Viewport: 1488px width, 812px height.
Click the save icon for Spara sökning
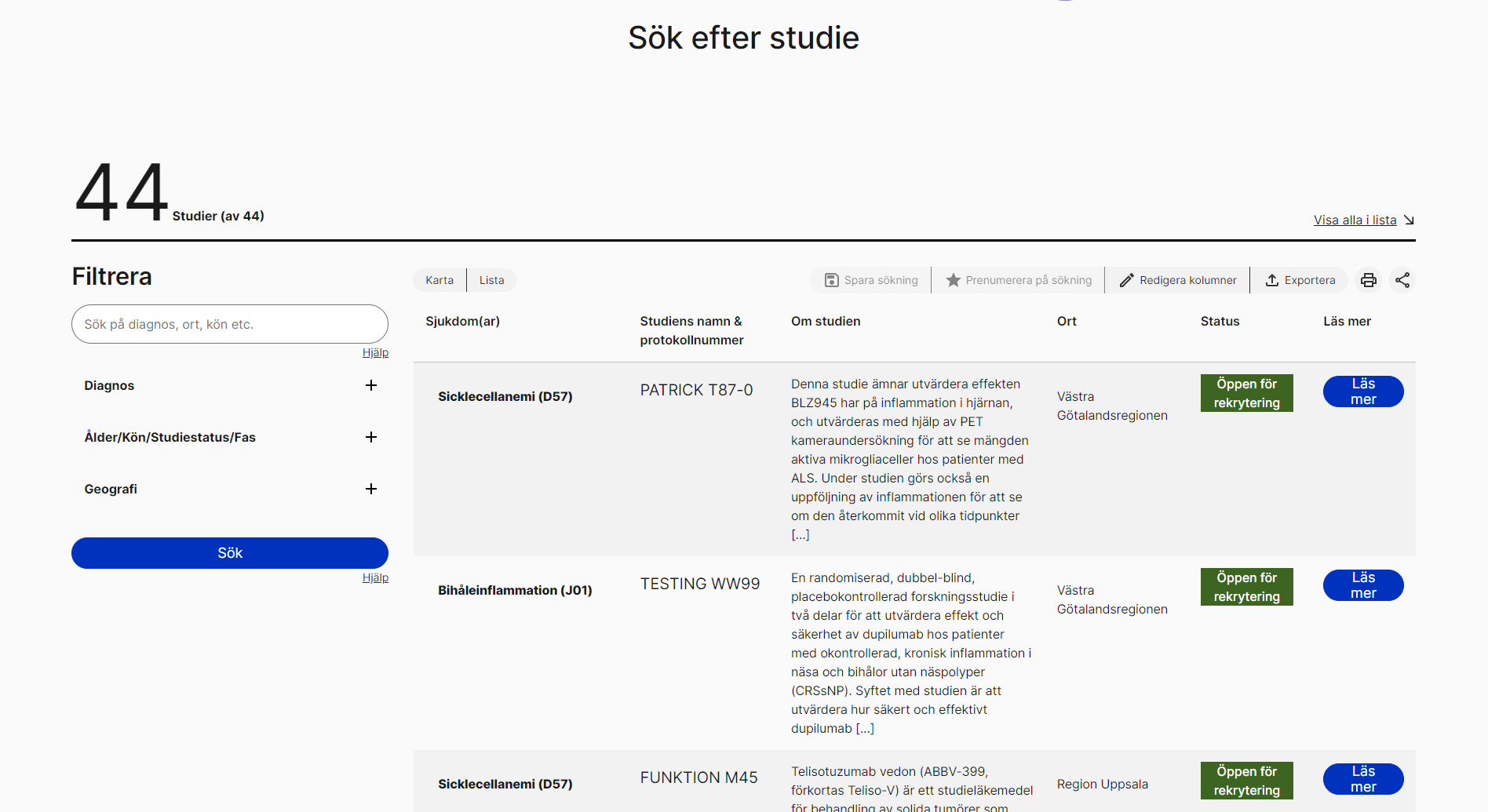tap(831, 280)
